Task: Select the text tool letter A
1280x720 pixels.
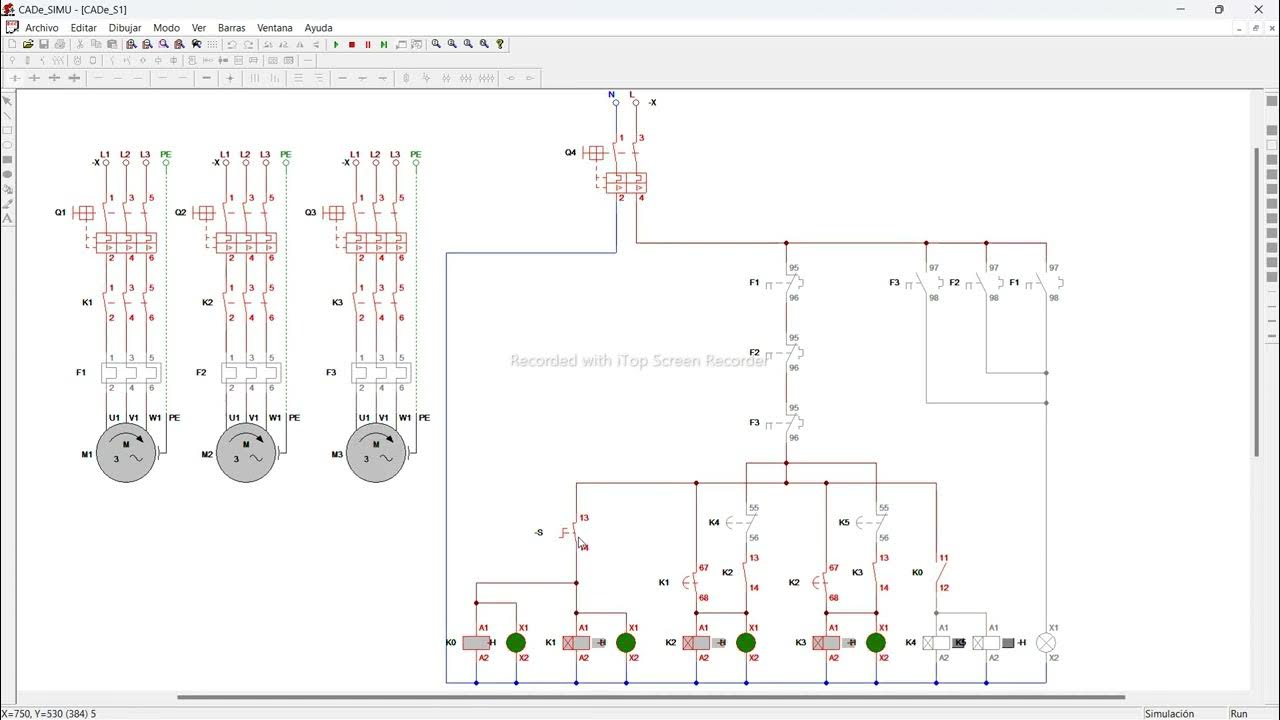Action: coord(7,218)
